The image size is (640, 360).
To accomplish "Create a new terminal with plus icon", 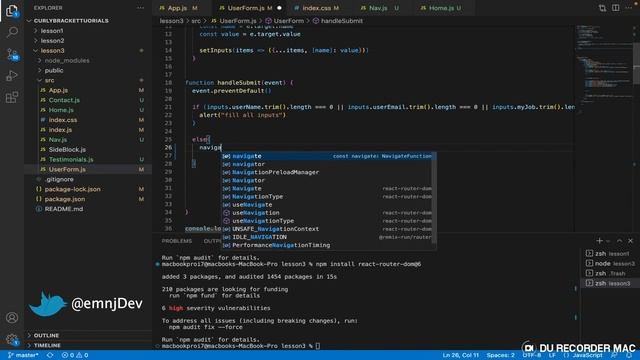I will coord(599,241).
